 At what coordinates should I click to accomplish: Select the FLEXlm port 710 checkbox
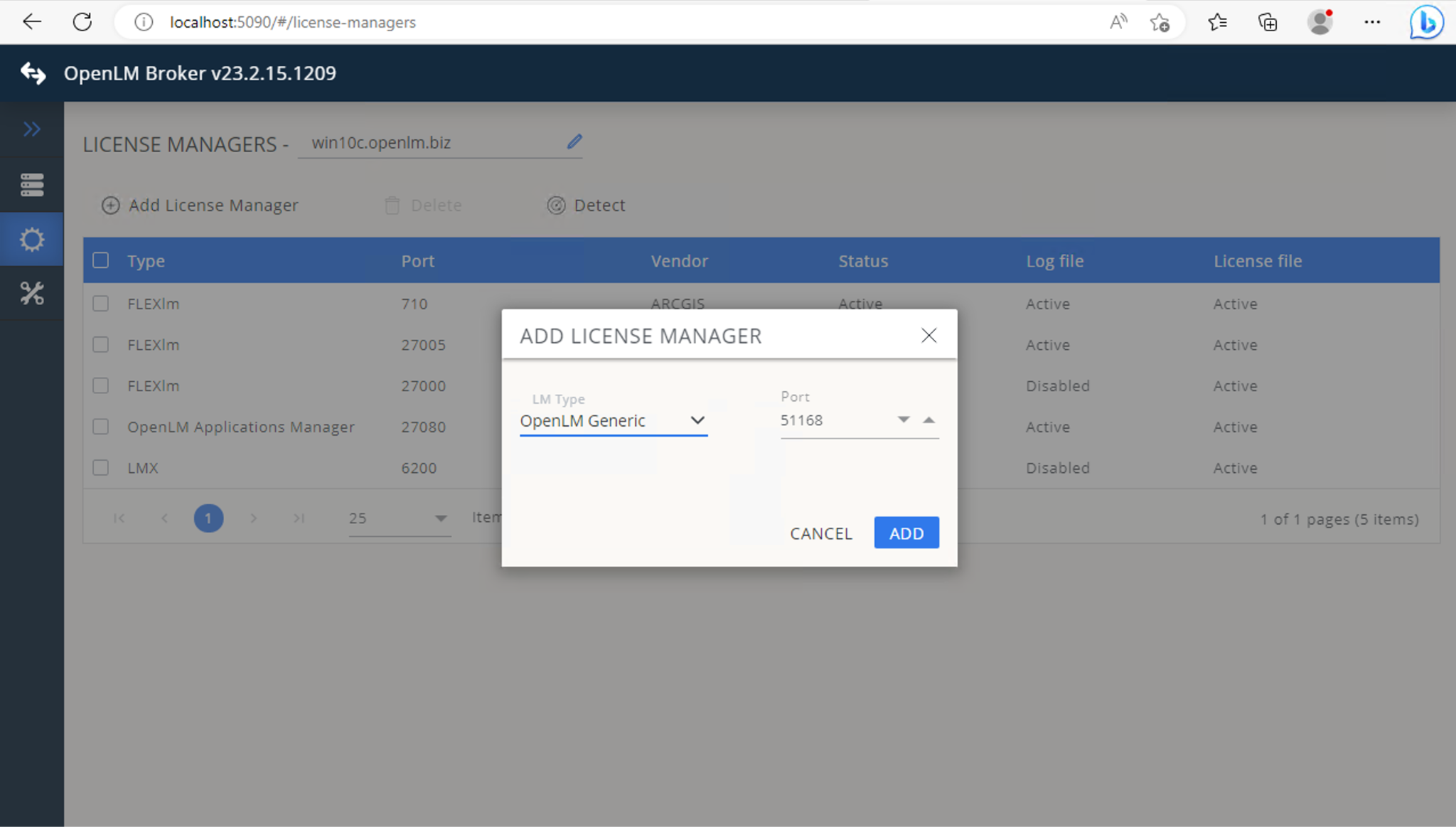[x=100, y=303]
